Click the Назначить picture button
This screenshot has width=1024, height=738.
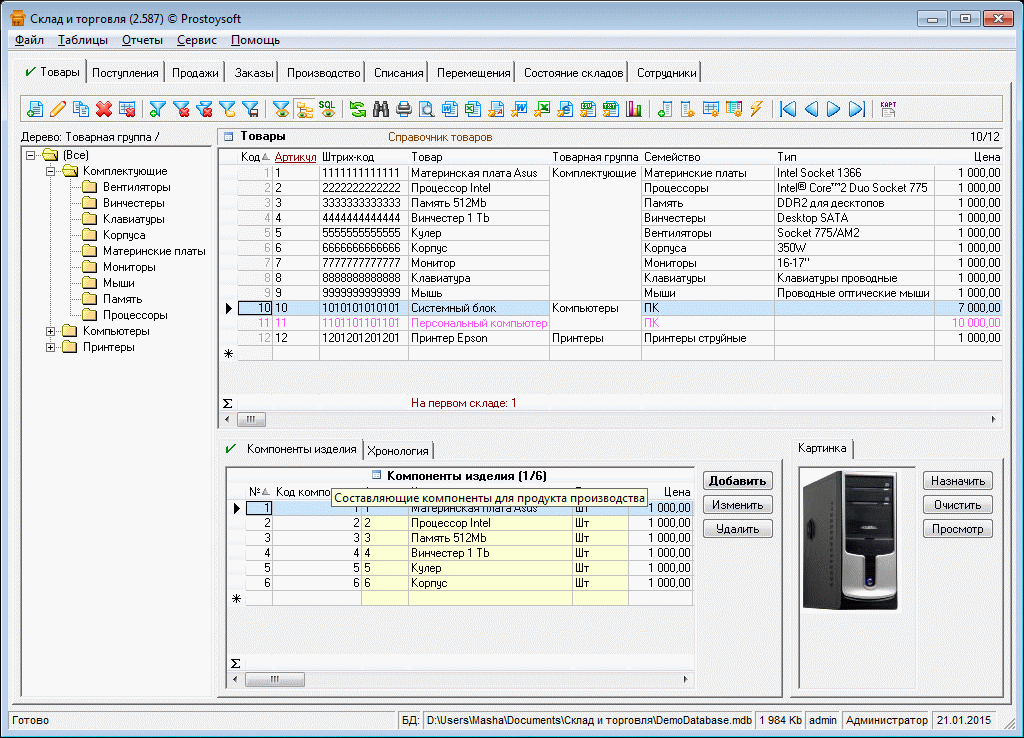957,481
